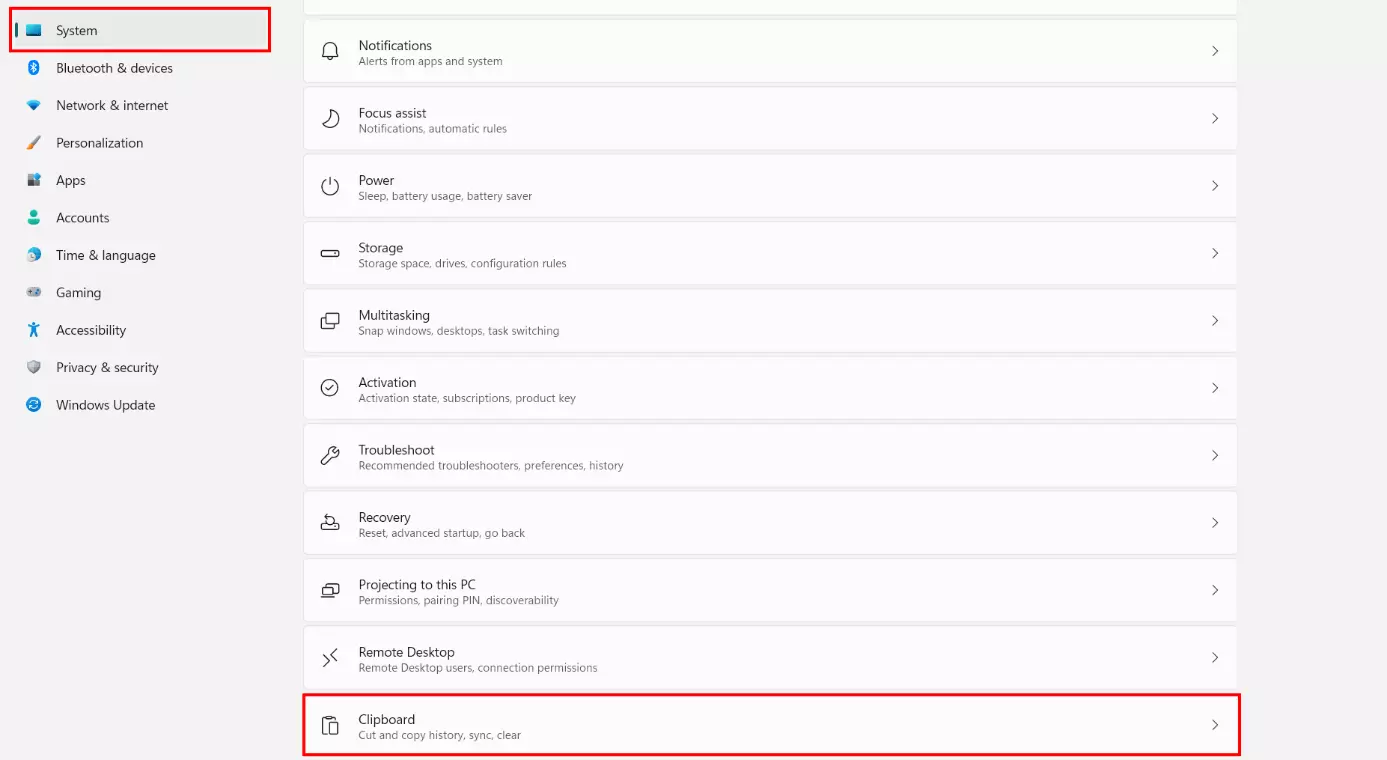The image size is (1387, 760).
Task: Click the Power button icon
Action: pos(330,186)
